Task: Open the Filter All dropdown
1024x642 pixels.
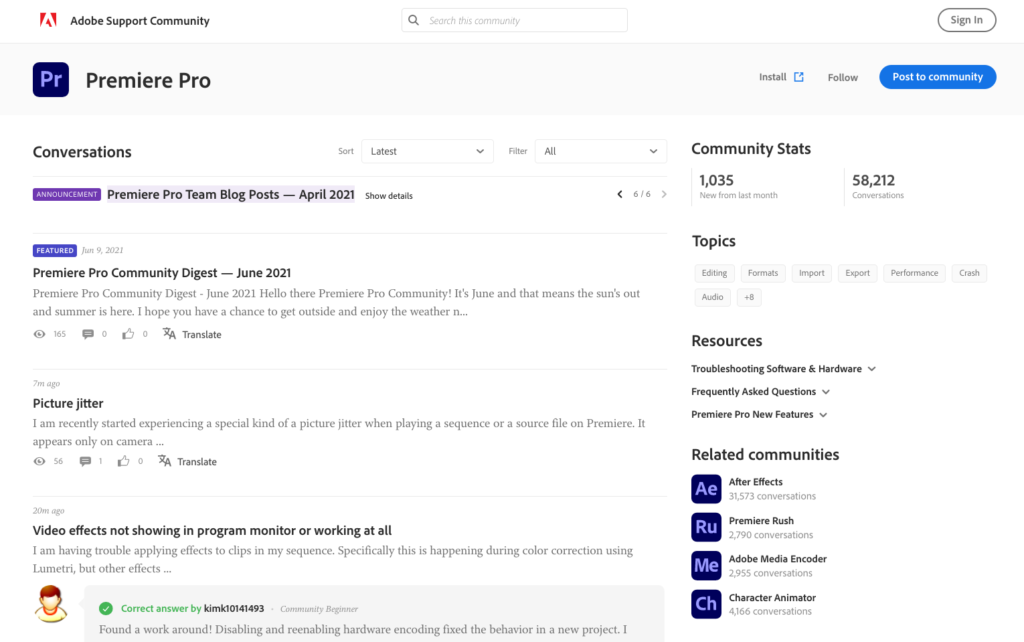Action: point(600,151)
